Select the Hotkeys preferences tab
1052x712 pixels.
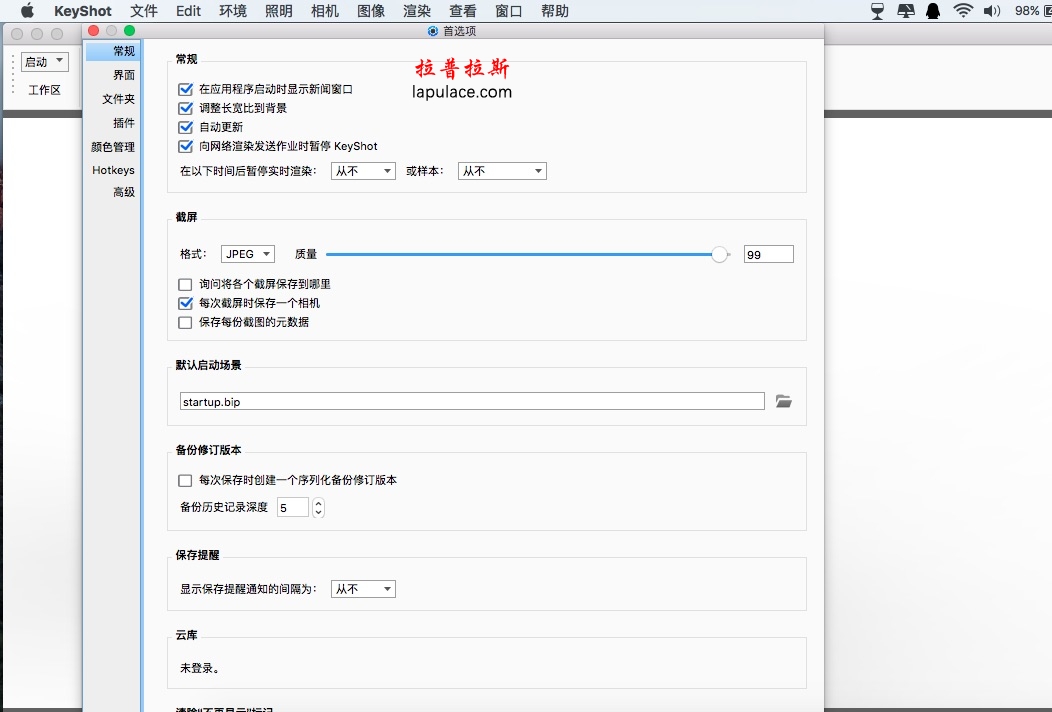[x=113, y=170]
